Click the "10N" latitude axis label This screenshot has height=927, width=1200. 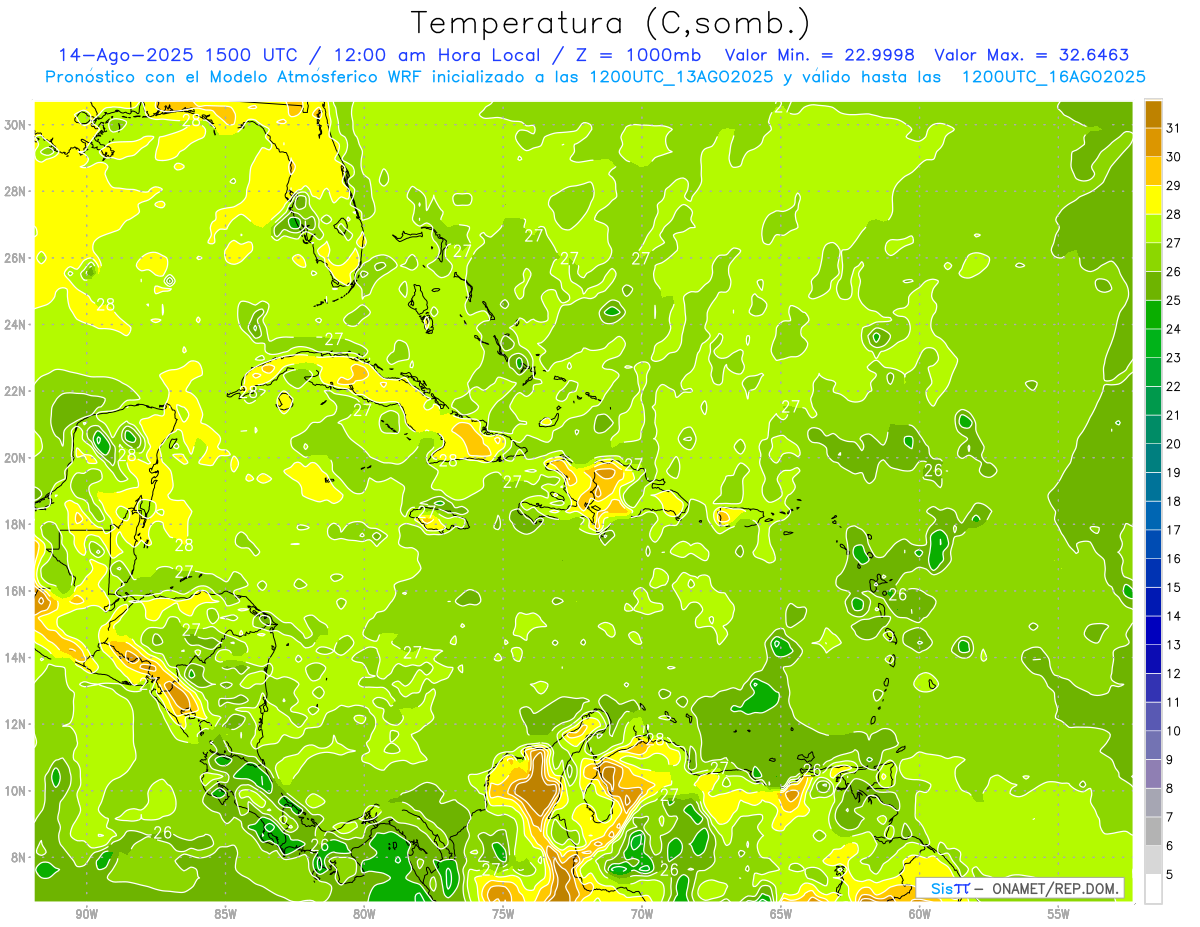coord(16,790)
